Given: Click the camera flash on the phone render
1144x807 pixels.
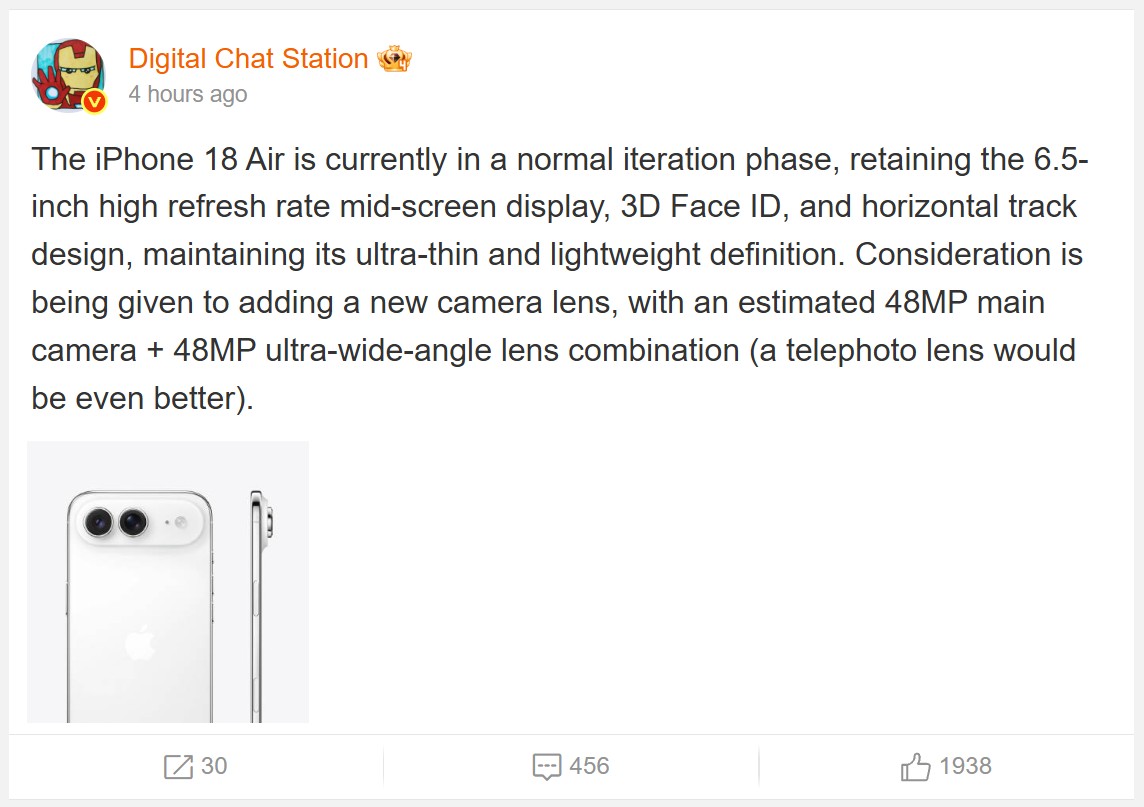Looking at the screenshot, I should (181, 522).
